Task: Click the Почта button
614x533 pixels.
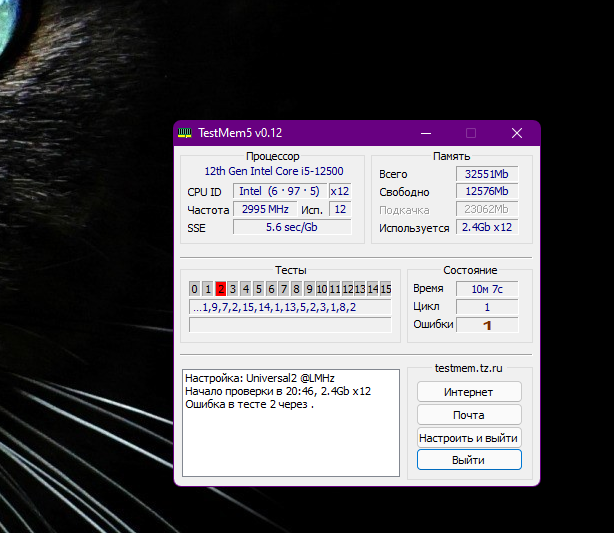Action: click(469, 415)
